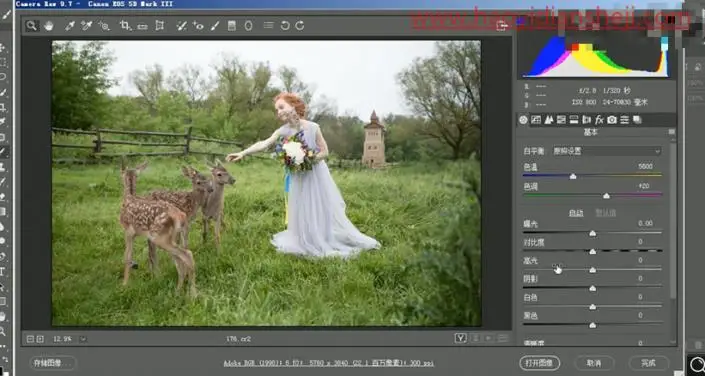Select the Hand tool in Camera Raw toolbar

pos(49,26)
